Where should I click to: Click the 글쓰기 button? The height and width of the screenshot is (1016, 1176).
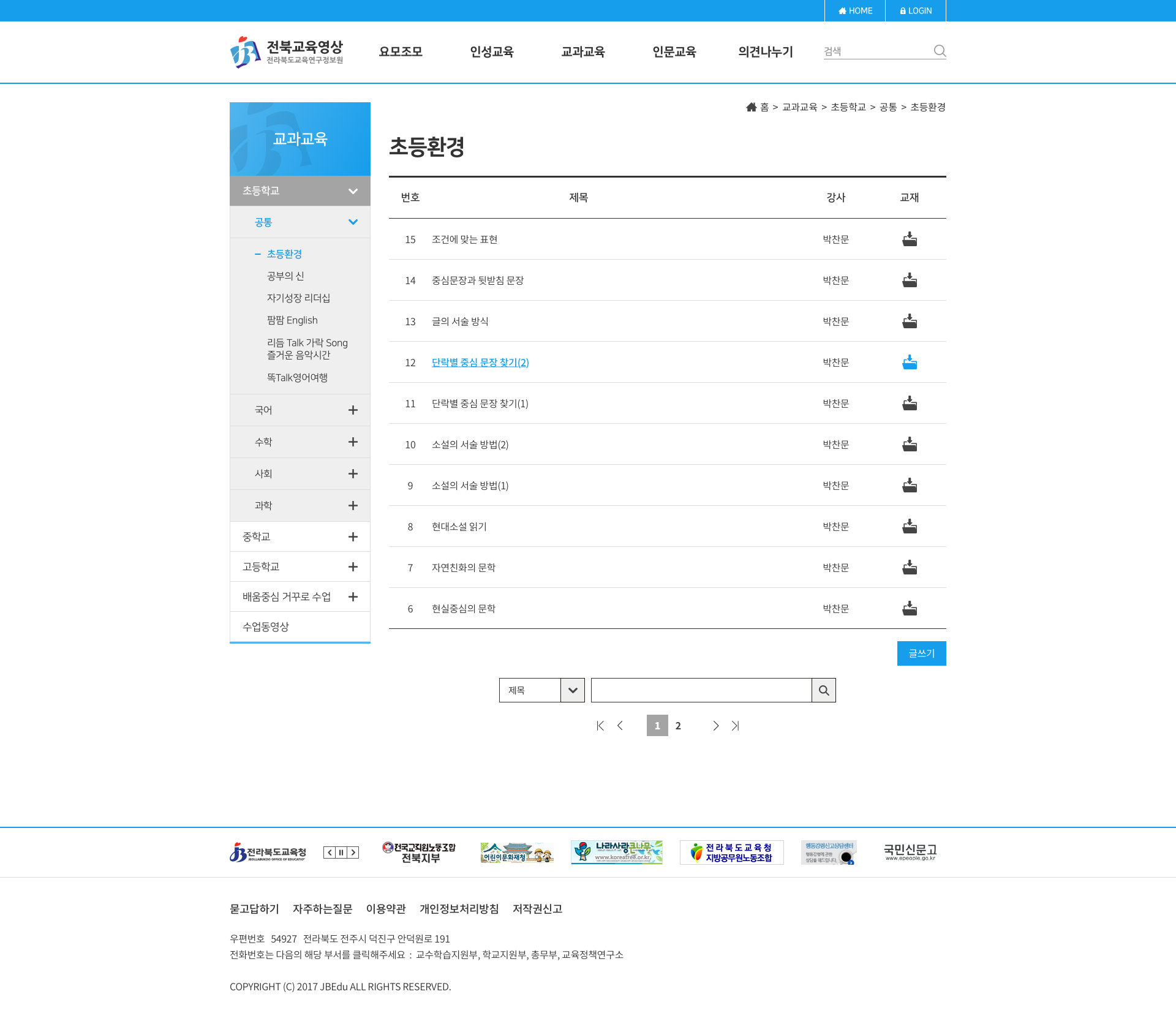tap(922, 653)
